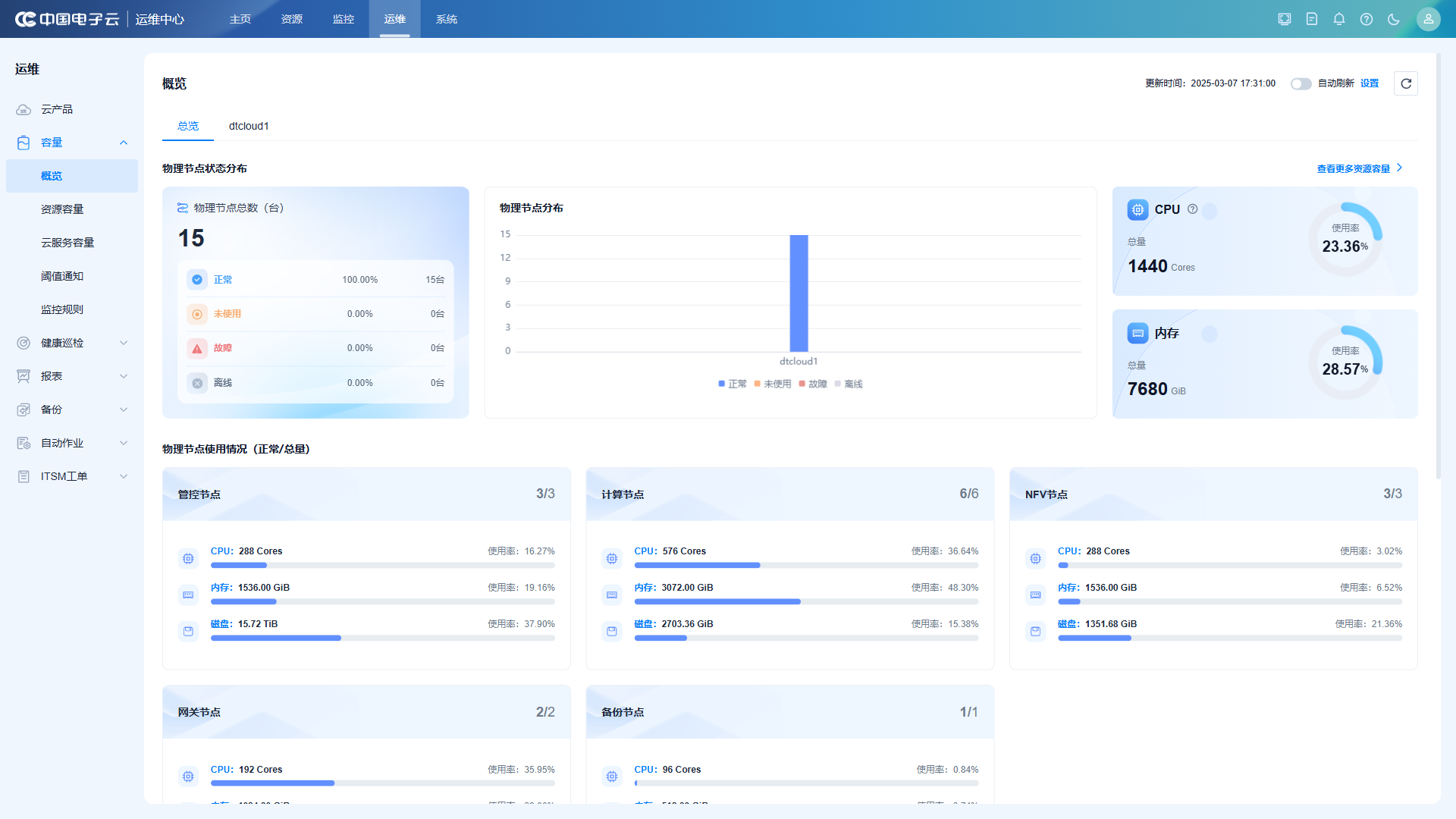Click 管控节点 磁盘 usage progress bar
The height and width of the screenshot is (819, 1456).
(x=383, y=639)
